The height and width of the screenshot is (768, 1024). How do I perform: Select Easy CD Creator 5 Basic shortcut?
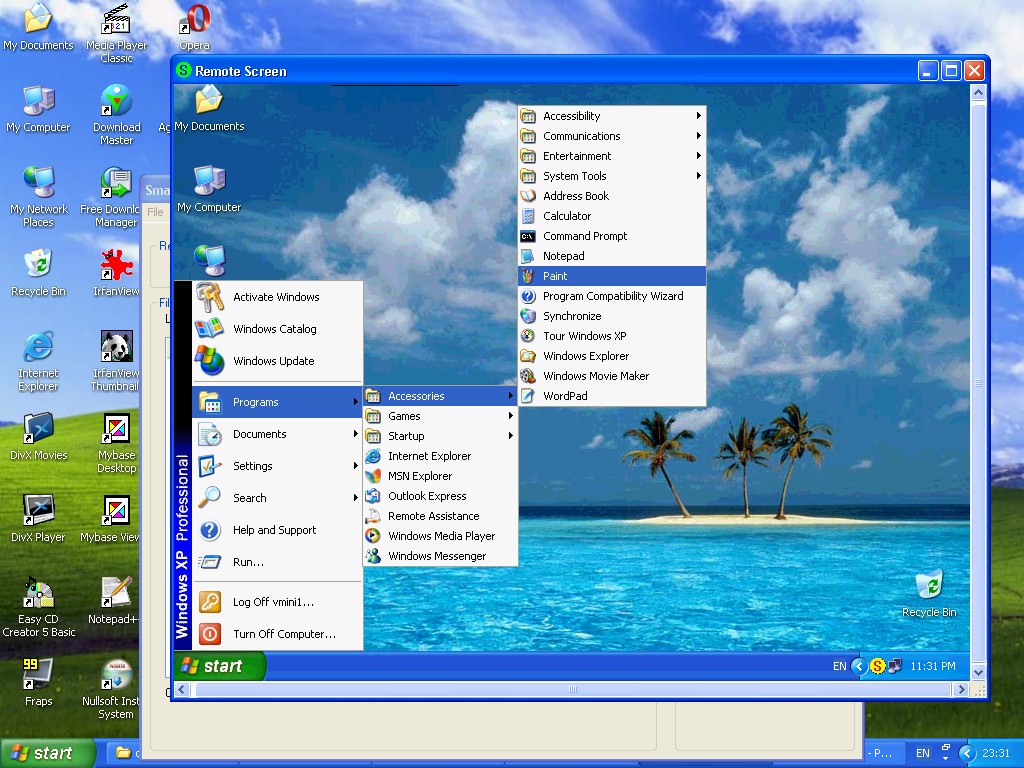[39, 607]
